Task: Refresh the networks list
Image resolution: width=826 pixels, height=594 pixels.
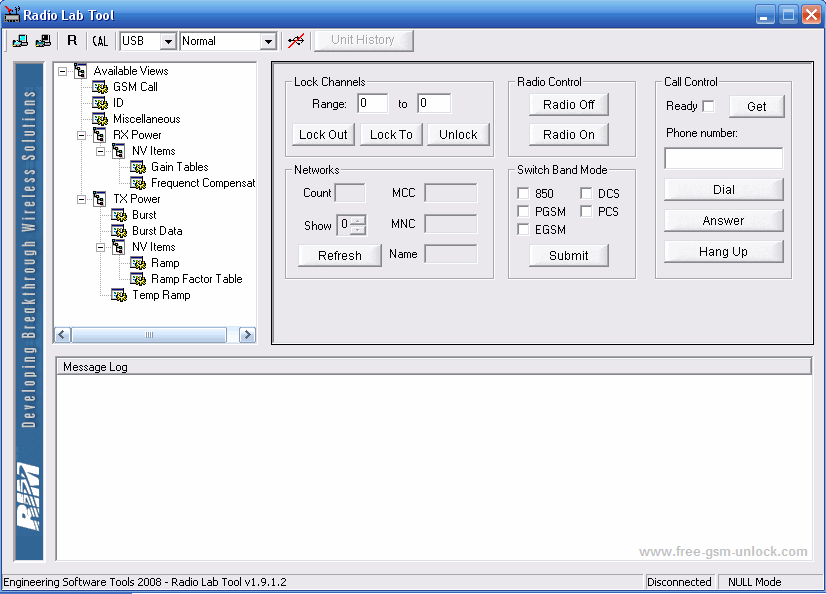Action: point(340,255)
